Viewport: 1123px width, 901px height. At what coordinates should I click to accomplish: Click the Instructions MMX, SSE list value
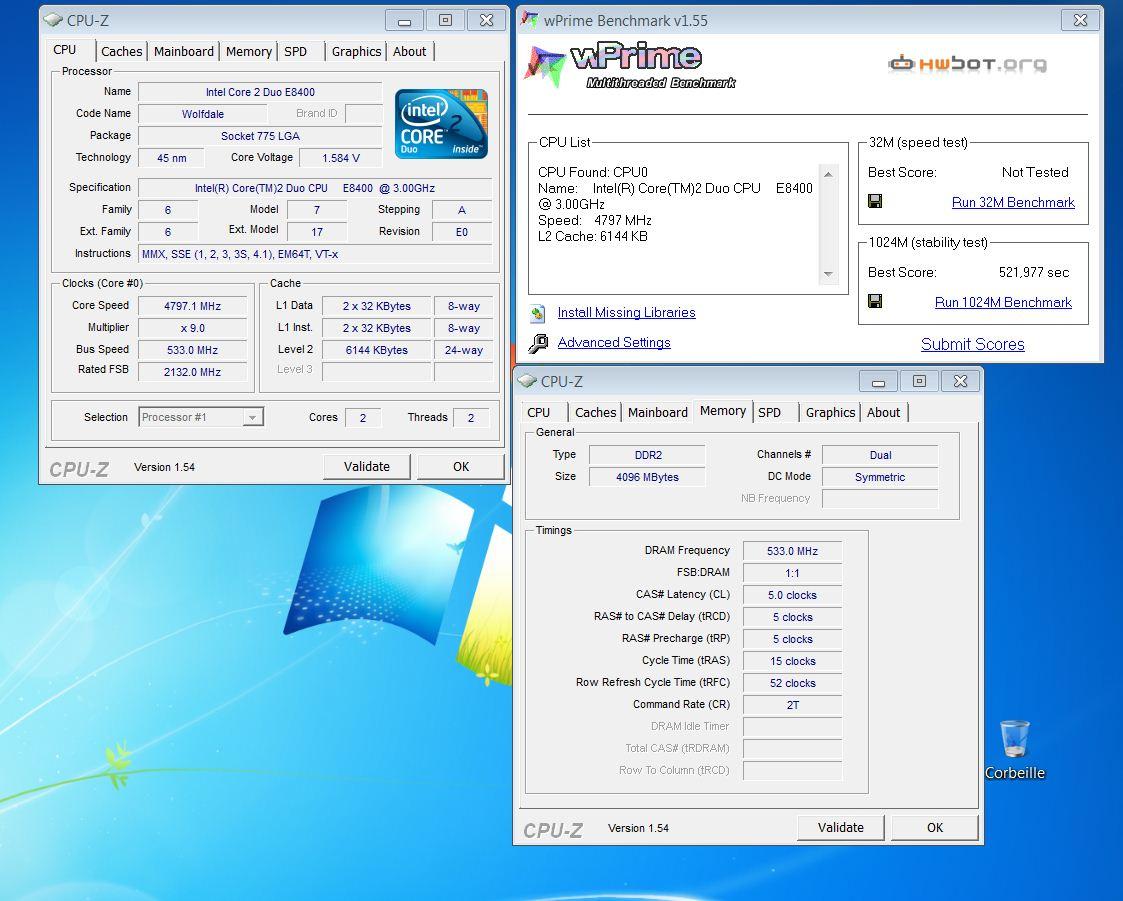pyautogui.click(x=315, y=254)
